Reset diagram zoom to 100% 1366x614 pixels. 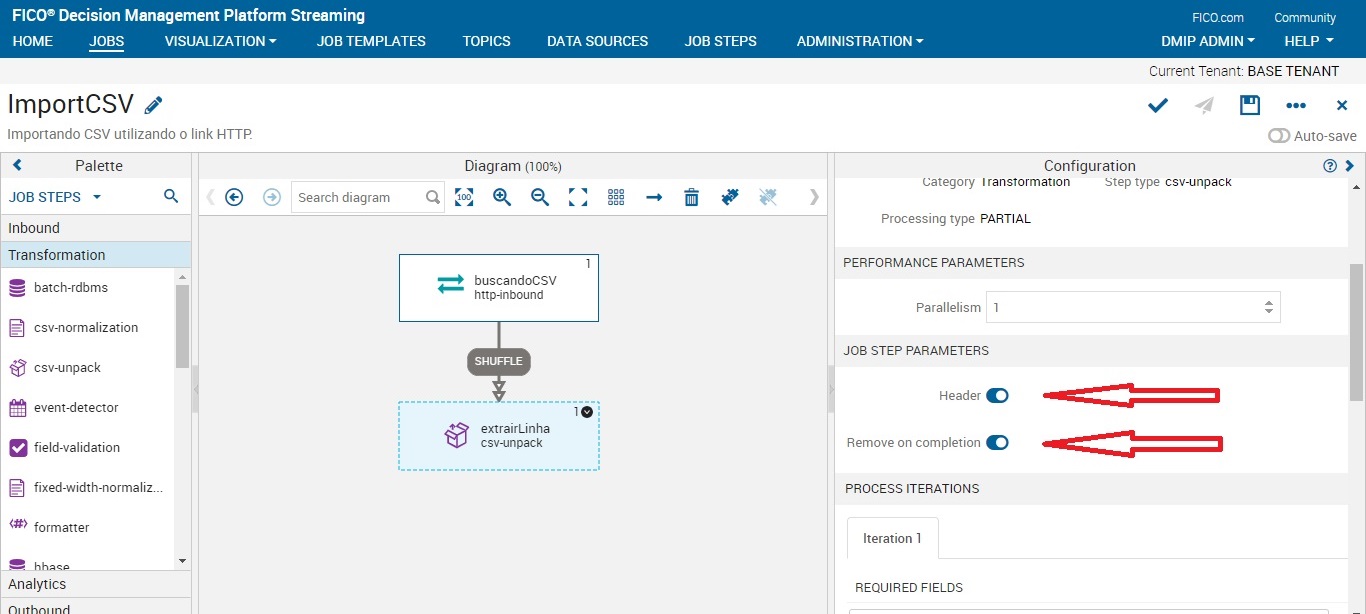[x=464, y=197]
